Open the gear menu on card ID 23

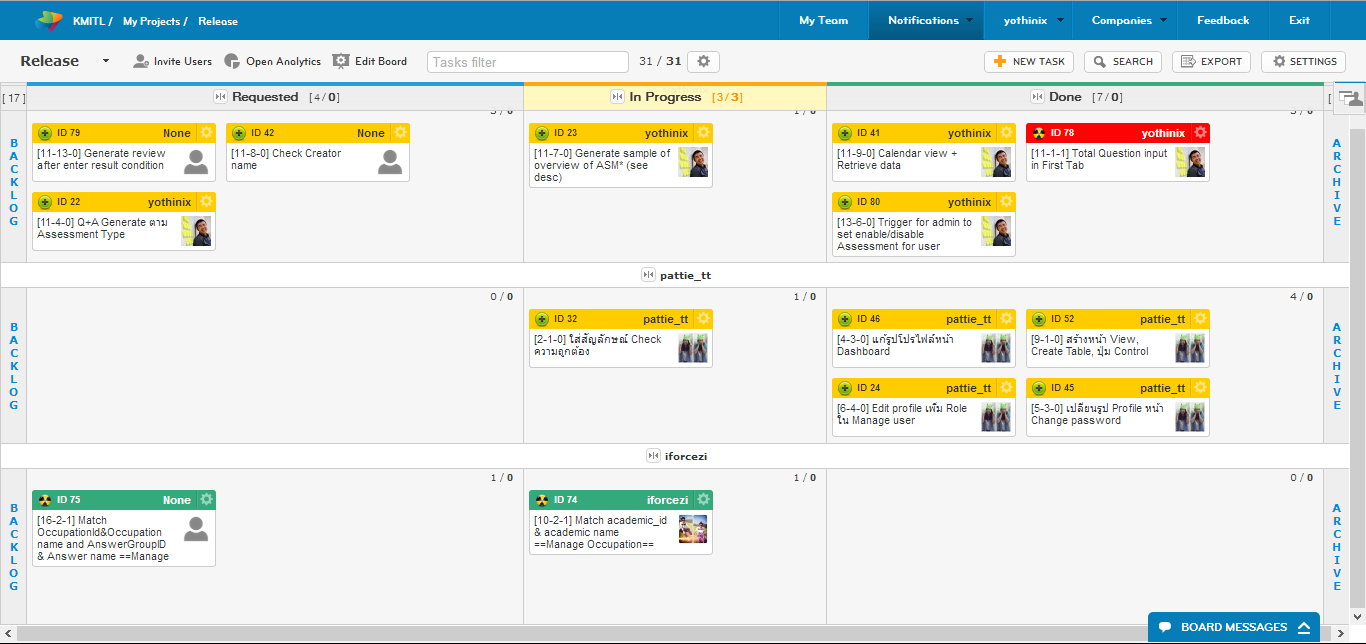[x=703, y=133]
